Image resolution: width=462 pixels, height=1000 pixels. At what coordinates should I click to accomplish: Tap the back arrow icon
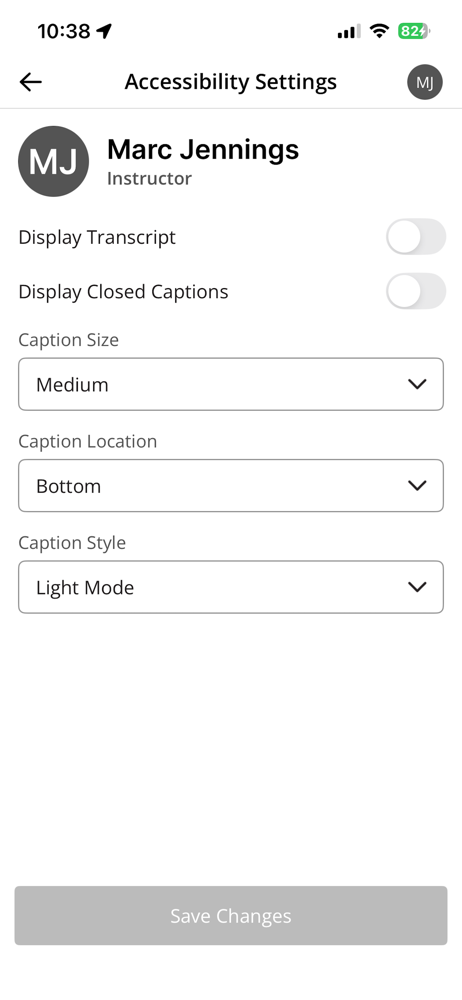30,82
